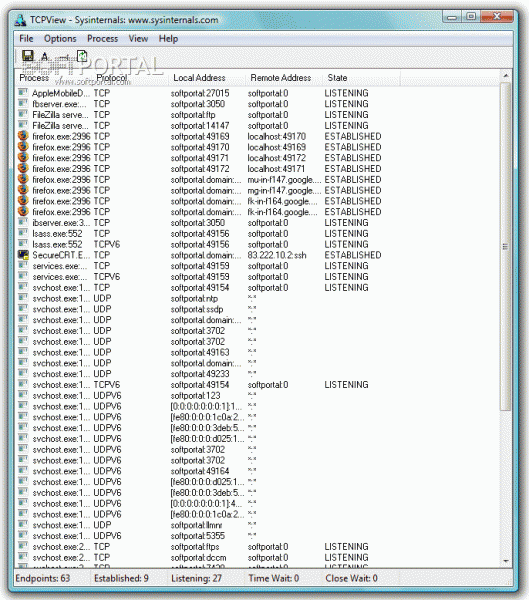Click Firefox icon in the softportal:49169 row

23,135
